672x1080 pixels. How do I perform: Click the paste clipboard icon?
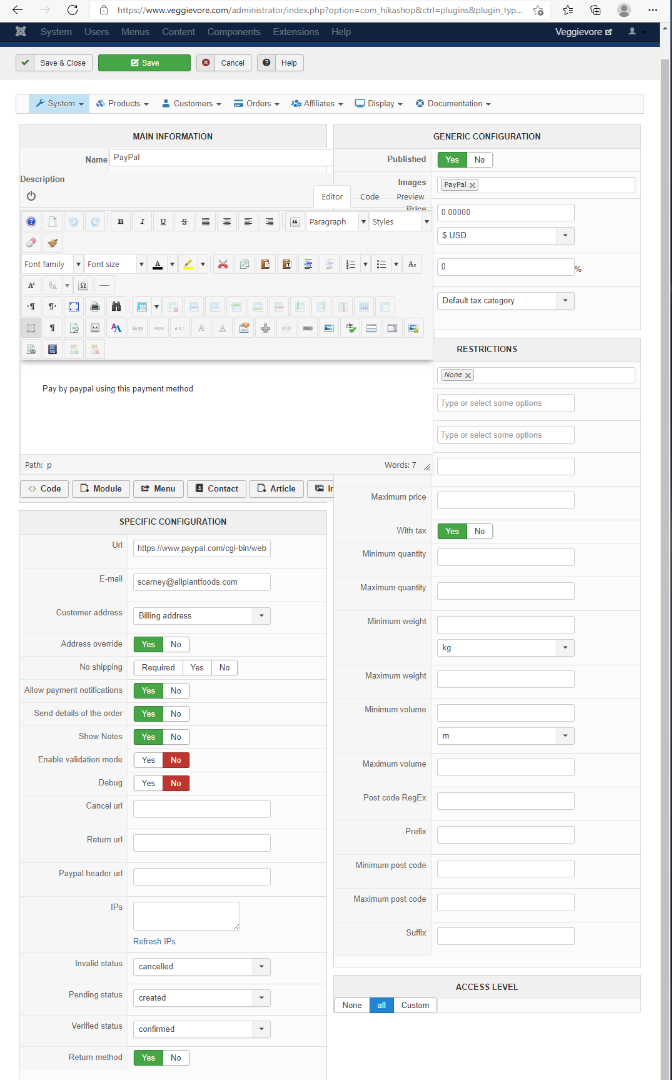point(265,264)
